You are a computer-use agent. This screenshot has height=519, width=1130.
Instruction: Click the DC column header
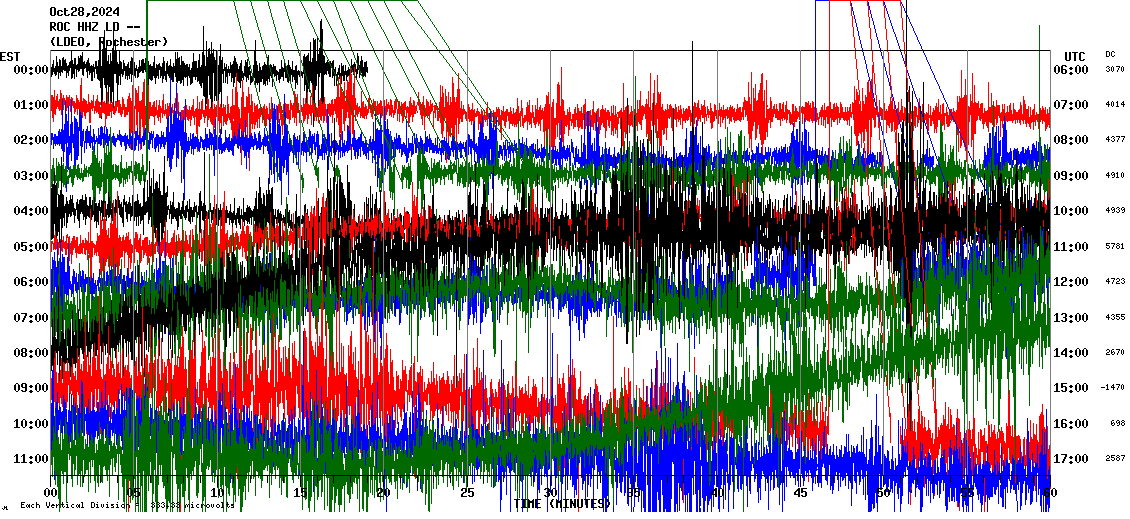click(1110, 54)
